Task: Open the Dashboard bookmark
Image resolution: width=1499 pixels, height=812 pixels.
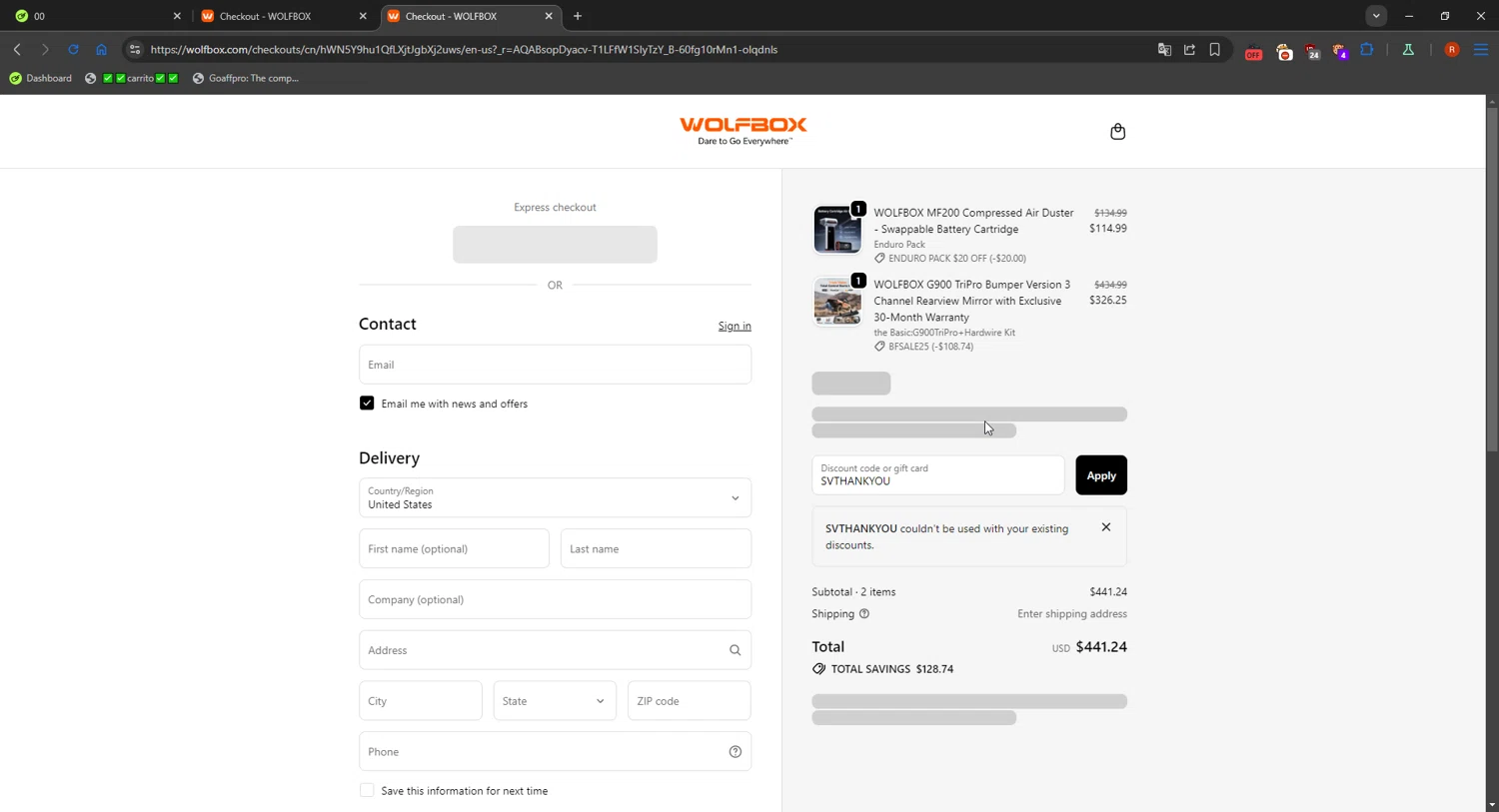Action: click(41, 78)
